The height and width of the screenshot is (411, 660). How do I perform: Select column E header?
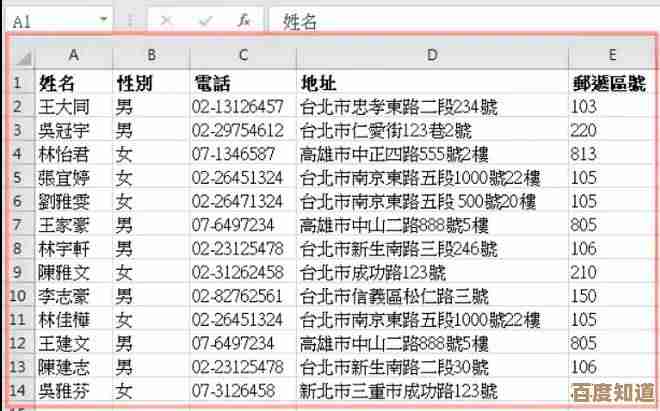click(x=612, y=57)
